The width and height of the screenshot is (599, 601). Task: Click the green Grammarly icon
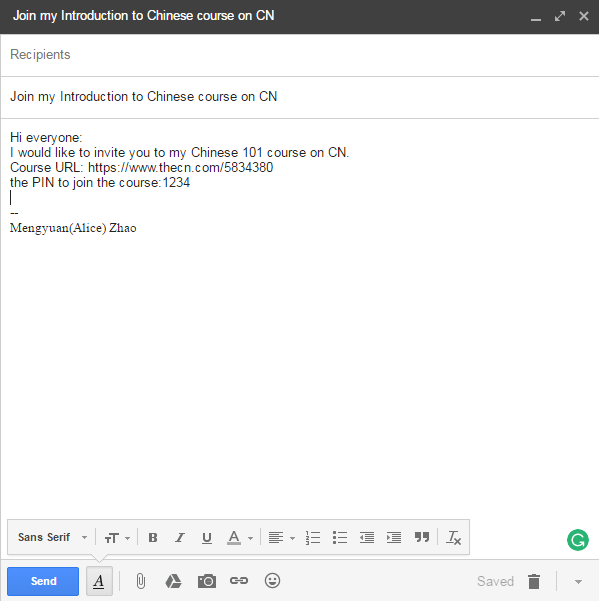pyautogui.click(x=578, y=540)
